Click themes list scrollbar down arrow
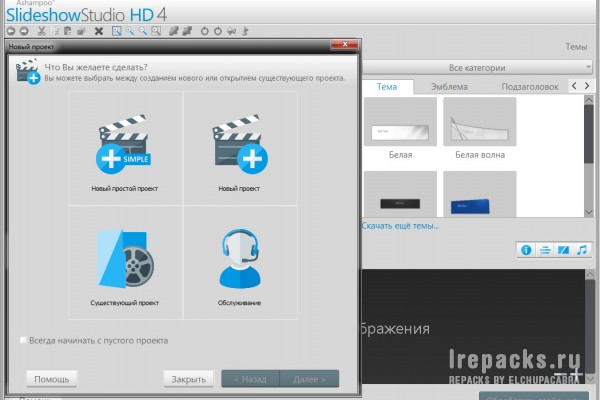This screenshot has height=400, width=600. point(589,212)
